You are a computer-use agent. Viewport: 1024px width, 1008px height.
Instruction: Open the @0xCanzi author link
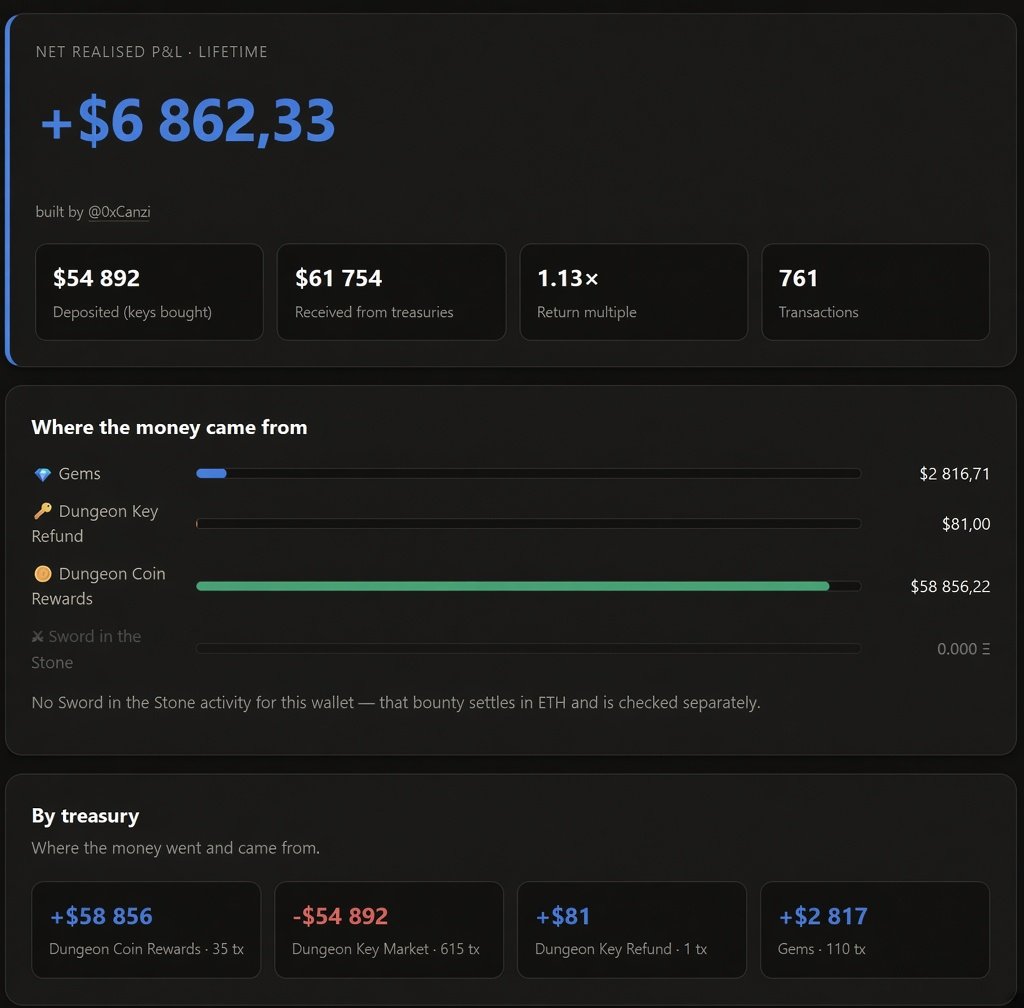[119, 212]
